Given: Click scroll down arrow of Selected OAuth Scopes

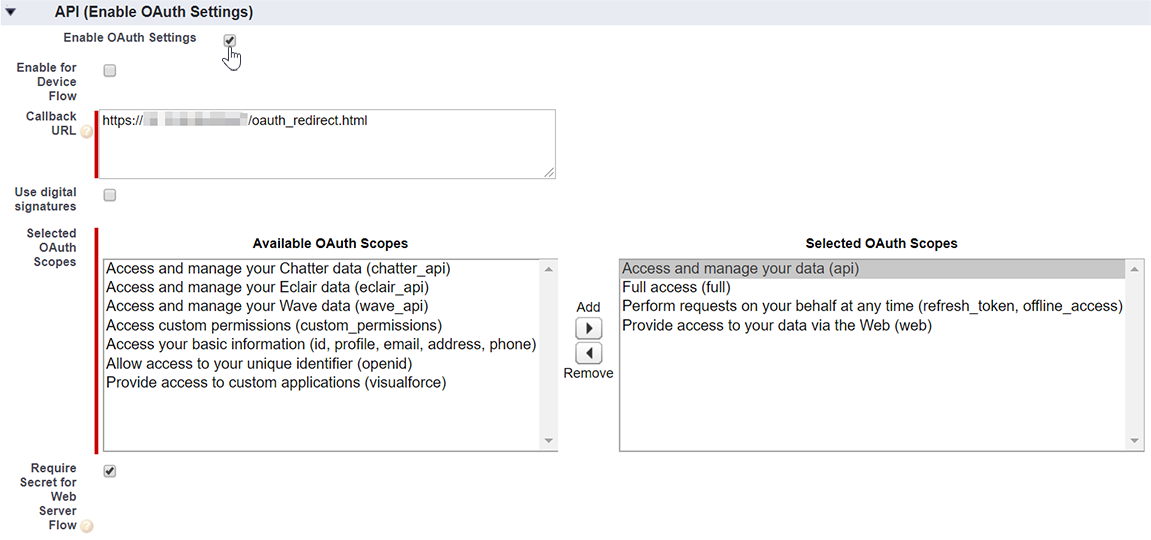Looking at the screenshot, I should coord(1135,441).
